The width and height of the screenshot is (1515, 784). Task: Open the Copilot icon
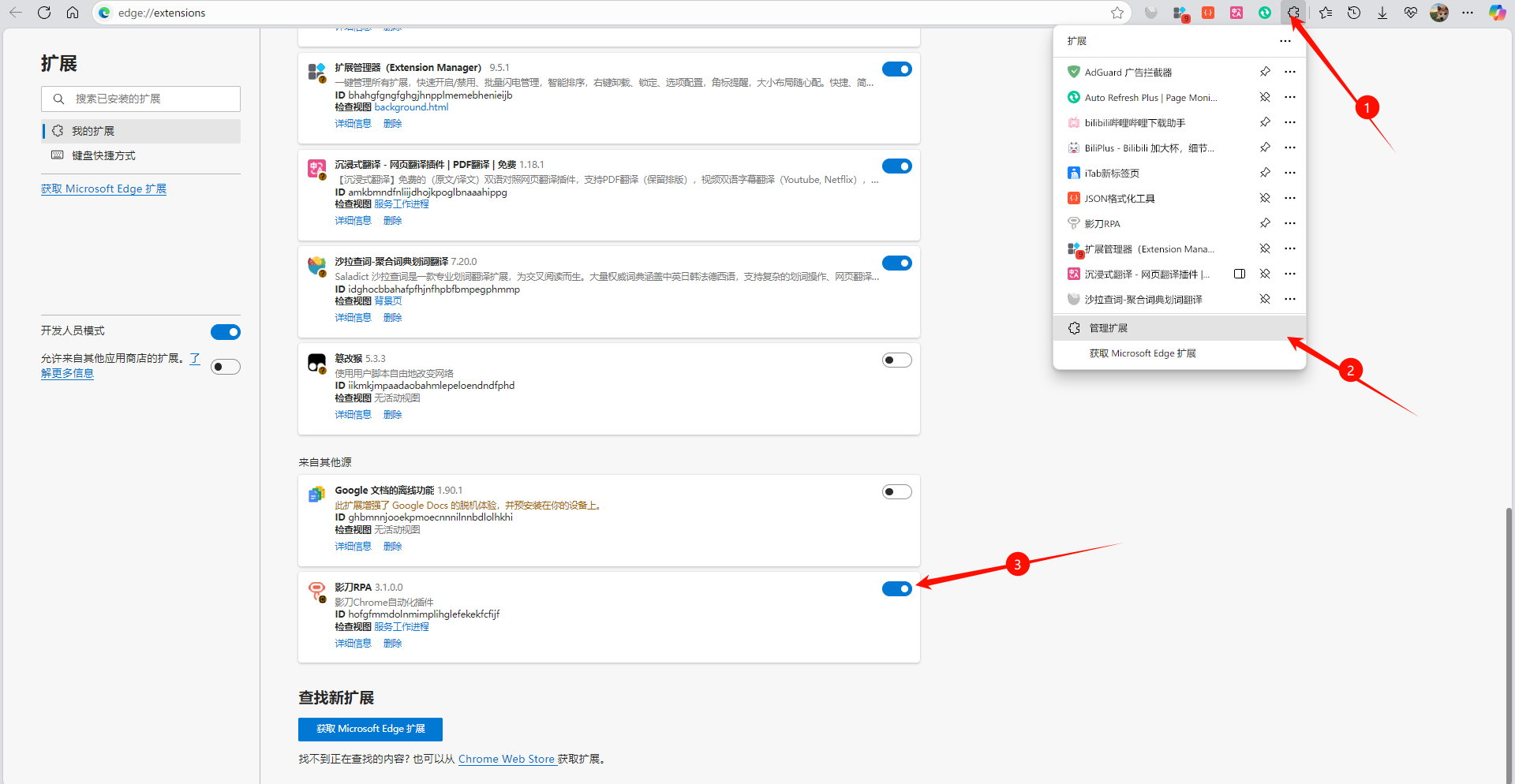[x=1497, y=13]
